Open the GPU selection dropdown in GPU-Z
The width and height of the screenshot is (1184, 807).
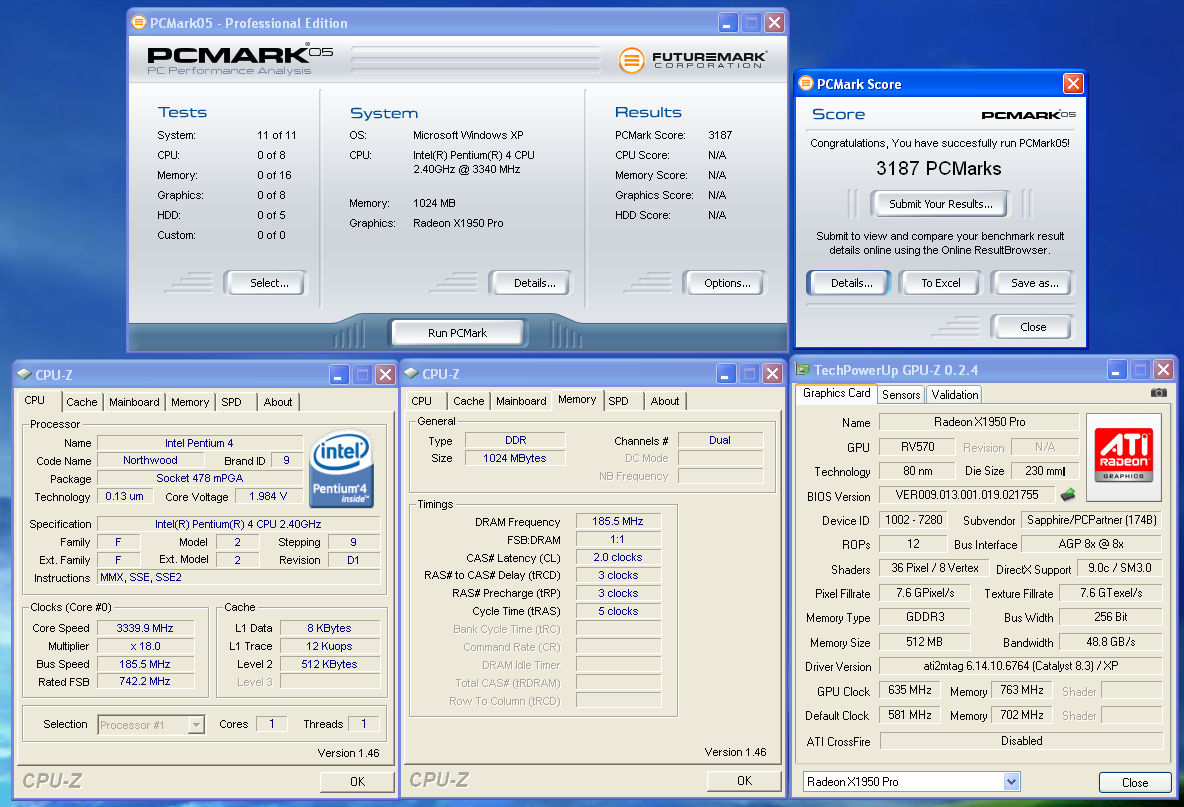pos(1011,782)
